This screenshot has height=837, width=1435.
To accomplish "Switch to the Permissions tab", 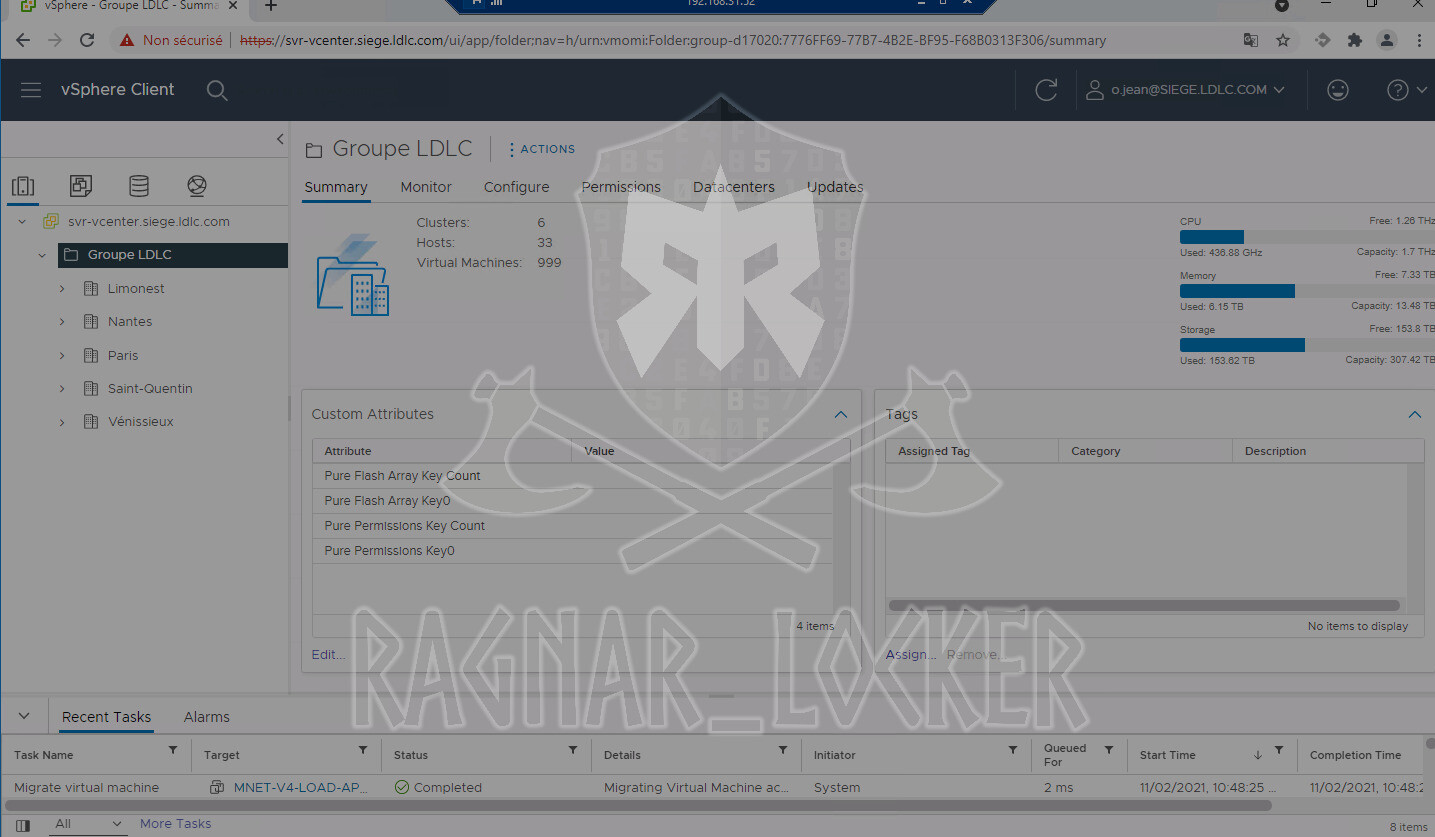I will (x=621, y=187).
